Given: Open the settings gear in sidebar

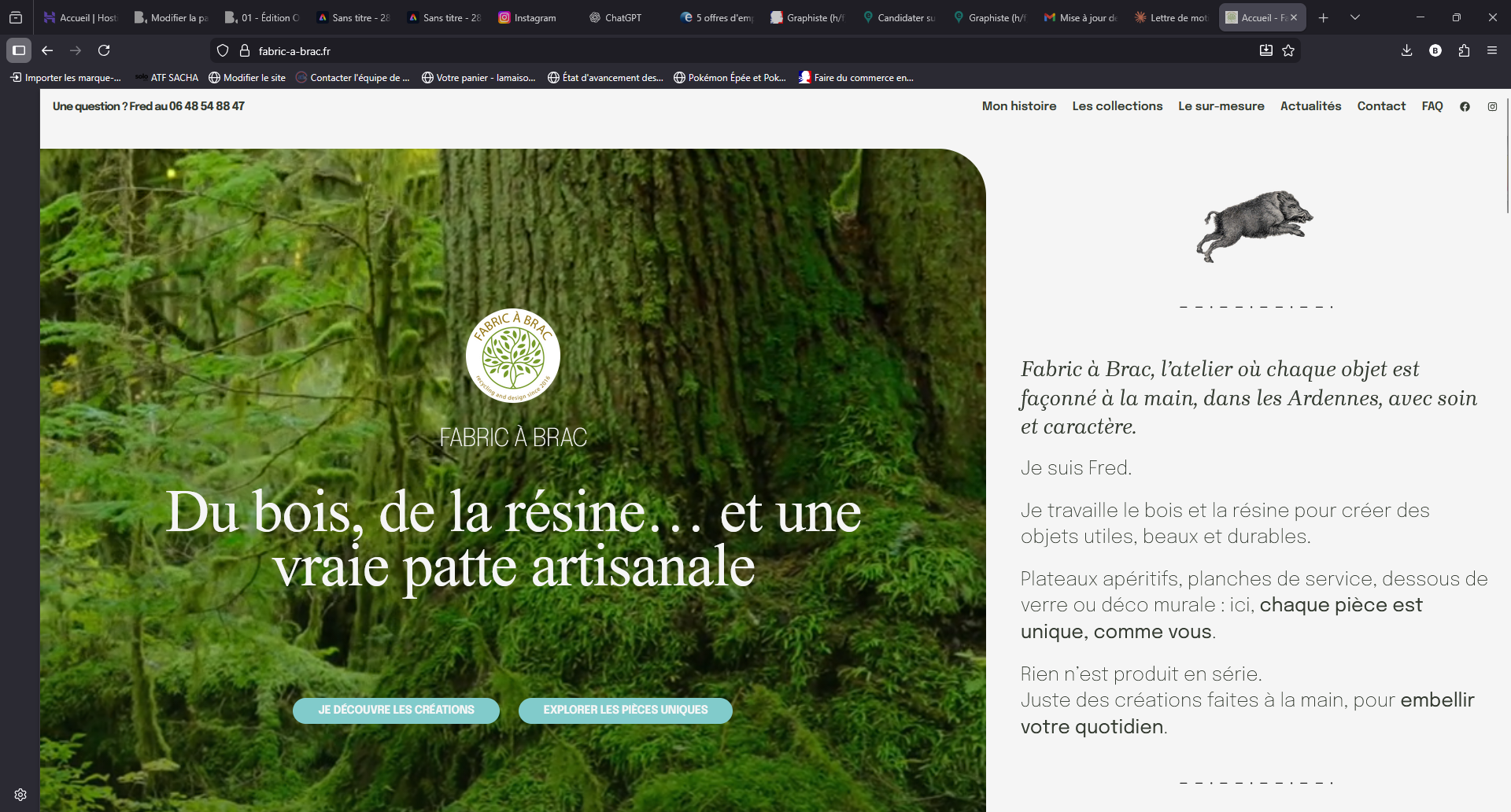Looking at the screenshot, I should 20,795.
